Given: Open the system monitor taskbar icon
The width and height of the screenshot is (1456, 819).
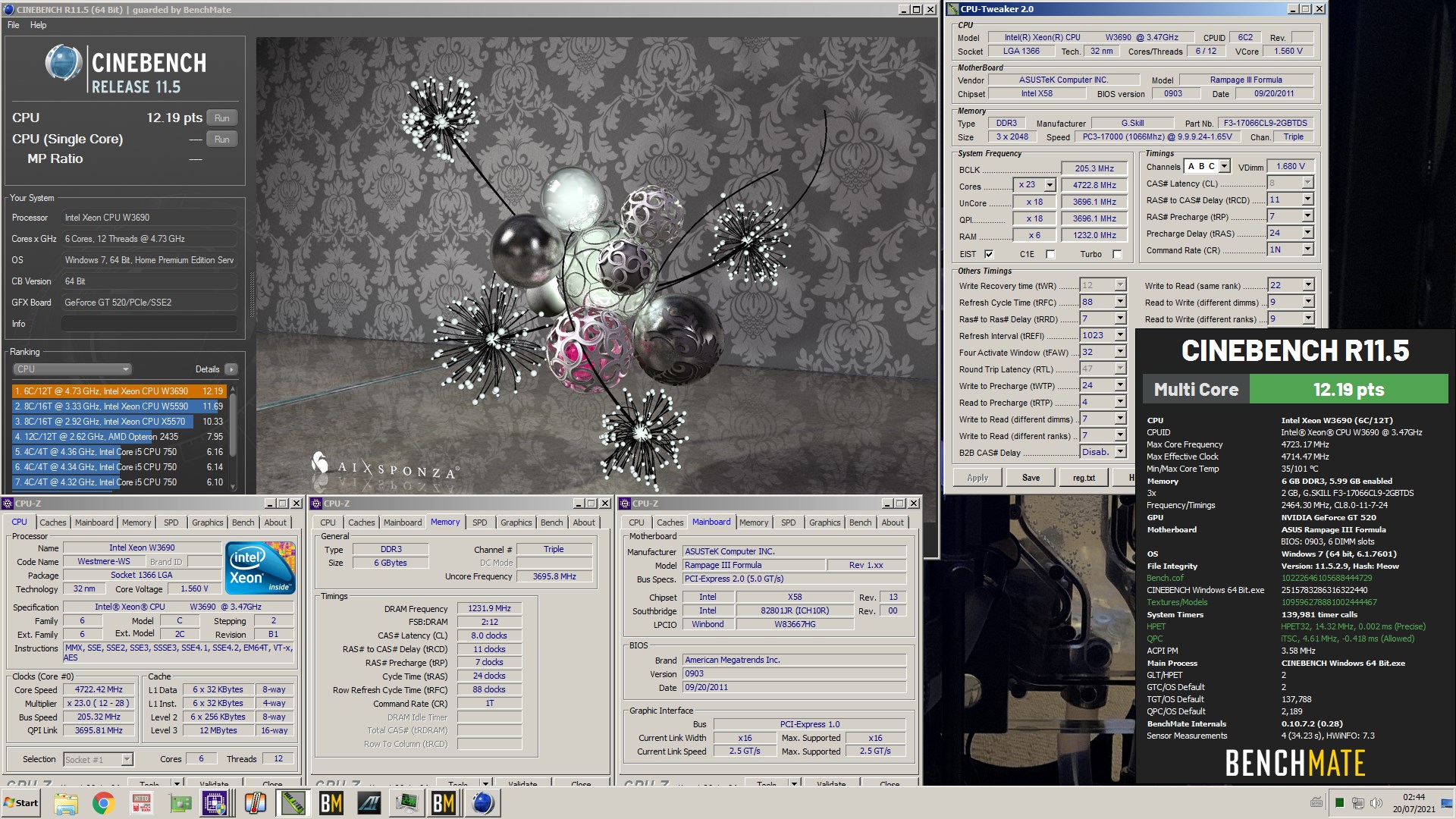Looking at the screenshot, I should coord(407,803).
